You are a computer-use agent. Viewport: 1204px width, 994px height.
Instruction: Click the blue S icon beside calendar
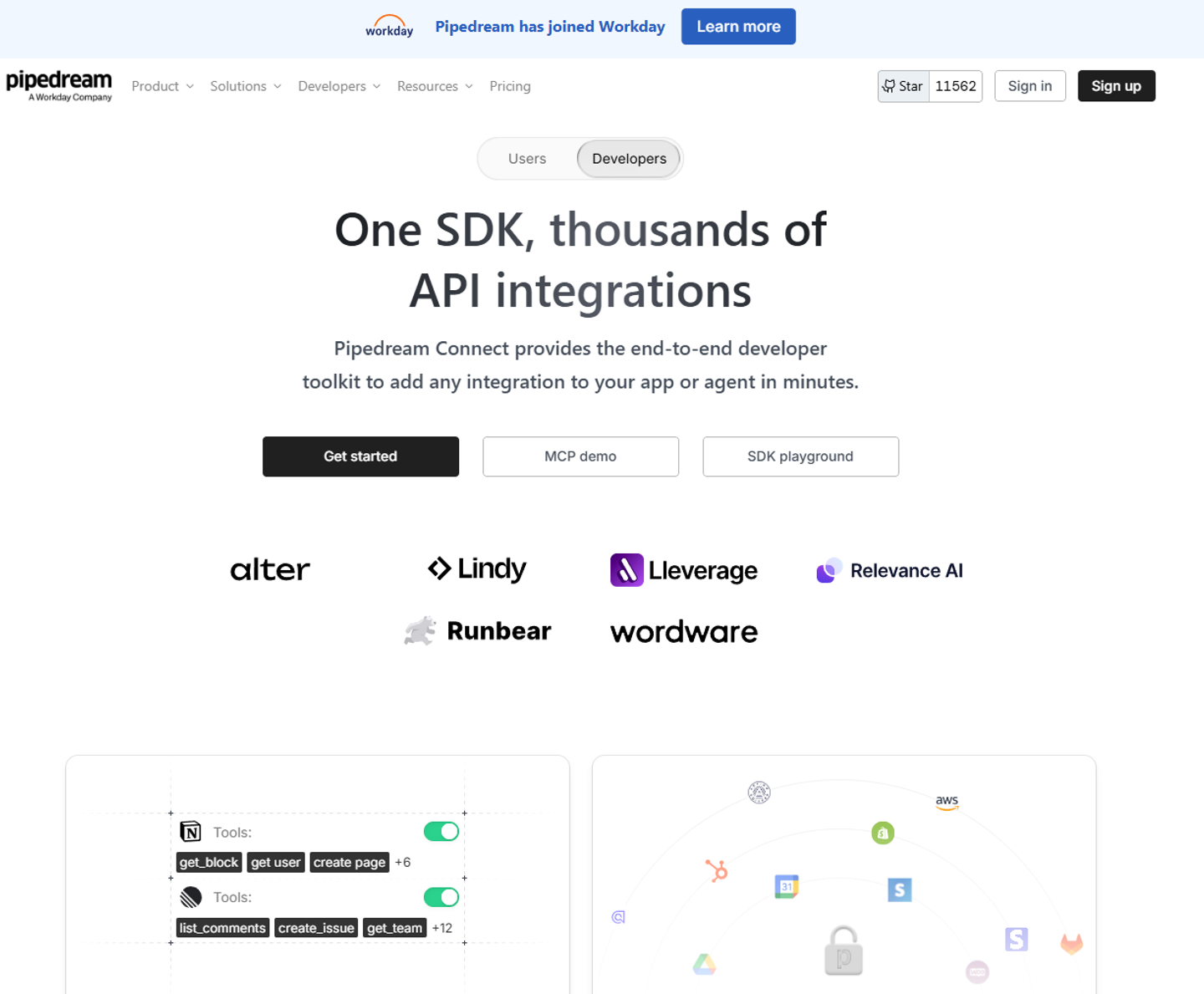900,890
